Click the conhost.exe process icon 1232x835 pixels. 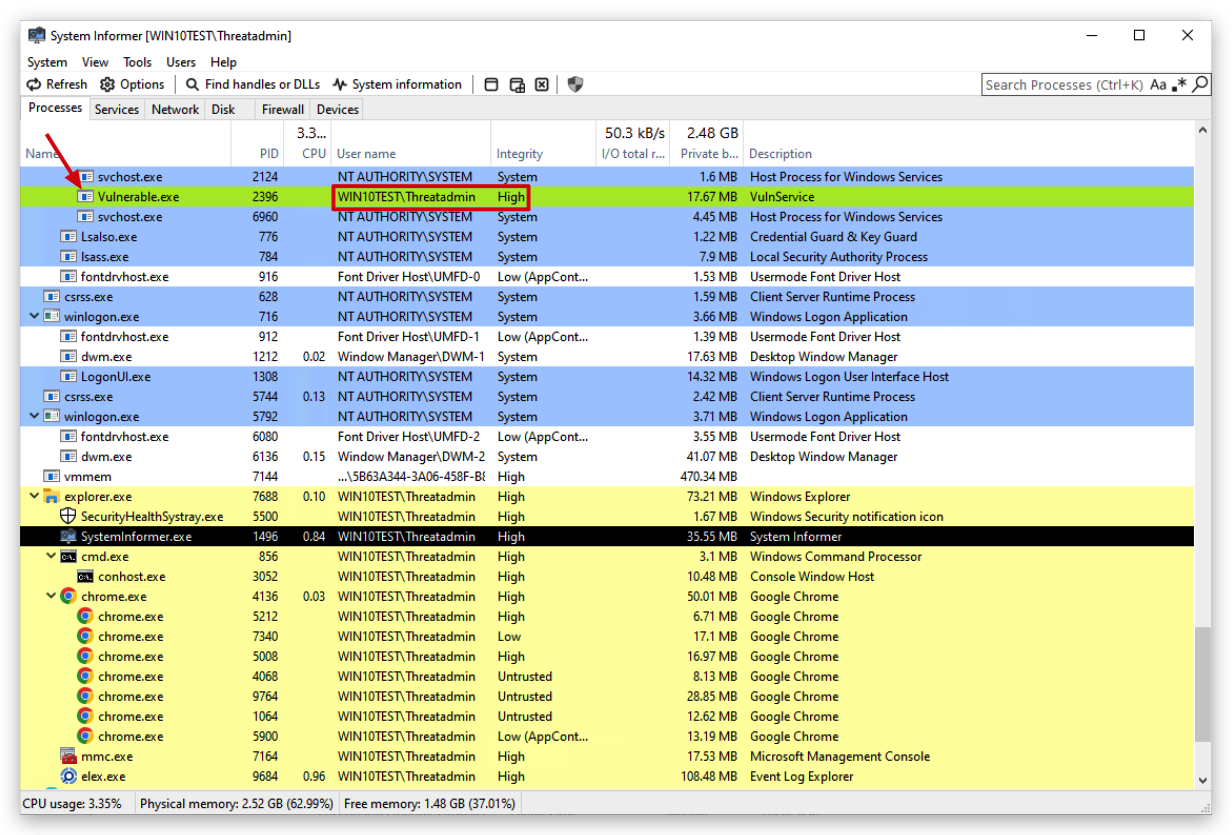click(86, 577)
